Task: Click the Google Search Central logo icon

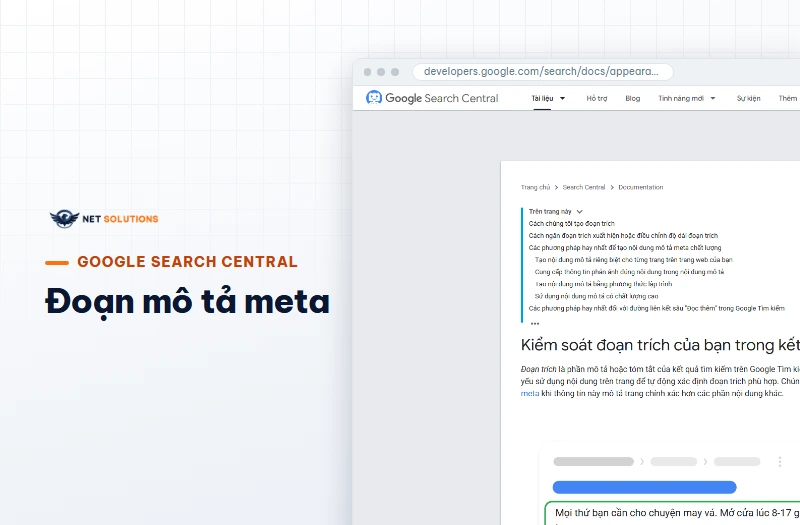Action: tap(373, 97)
